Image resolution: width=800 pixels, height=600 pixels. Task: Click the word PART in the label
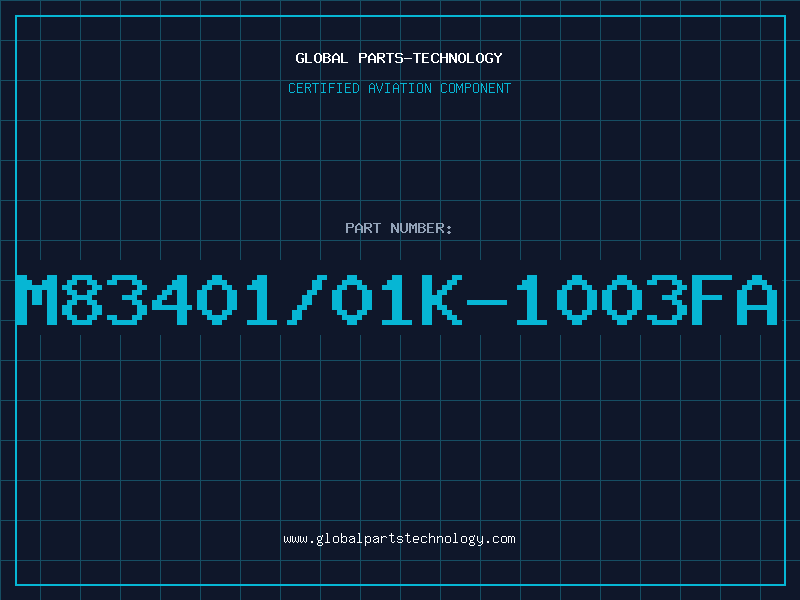tap(363, 228)
